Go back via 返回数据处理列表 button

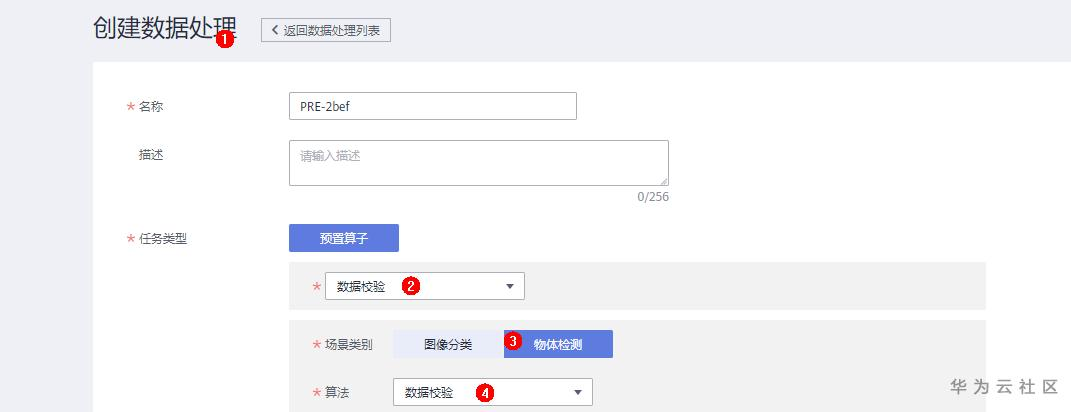coord(325,30)
